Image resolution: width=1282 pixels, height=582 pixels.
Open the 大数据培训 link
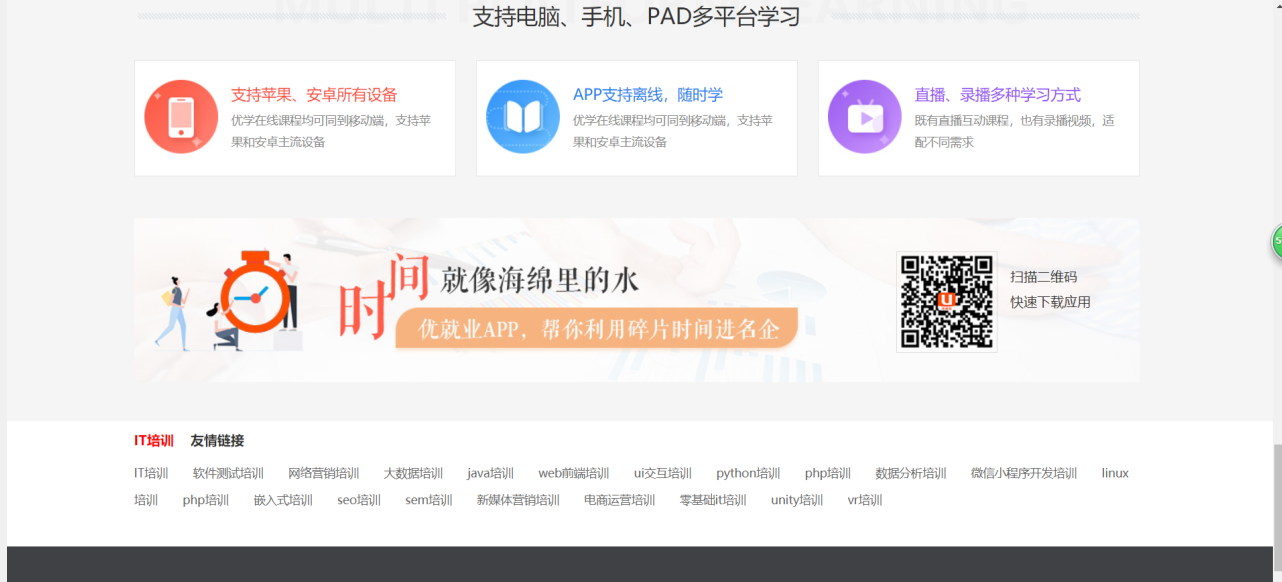tap(414, 473)
